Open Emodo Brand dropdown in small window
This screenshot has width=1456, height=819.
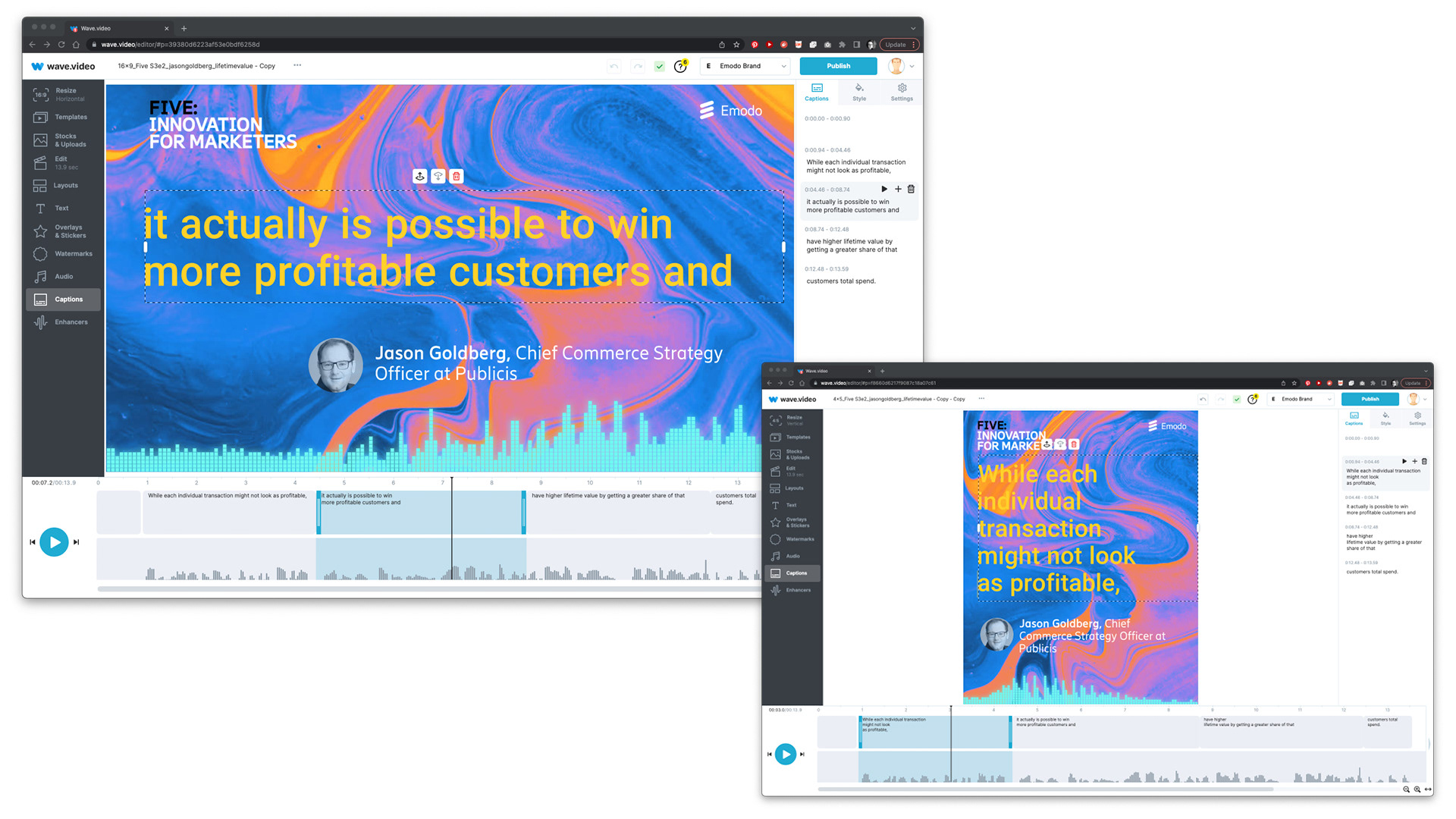tap(1301, 399)
